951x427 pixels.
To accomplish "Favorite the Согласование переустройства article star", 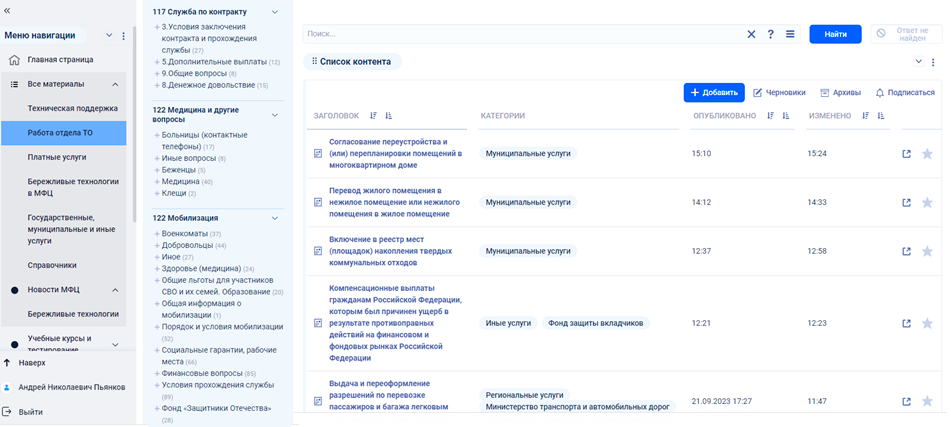I will click(x=927, y=154).
